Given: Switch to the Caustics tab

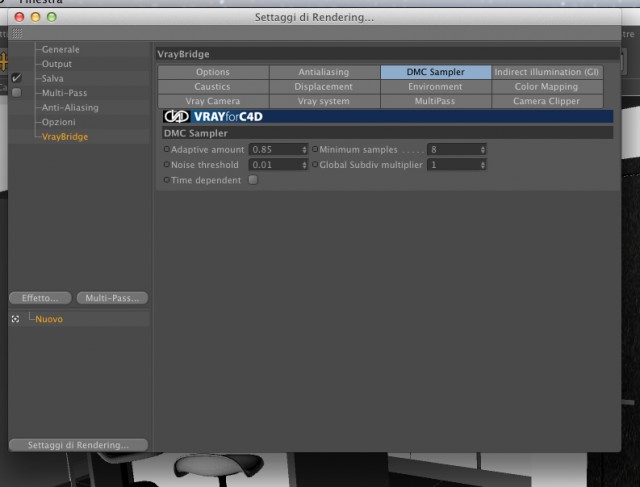Looking at the screenshot, I should tap(213, 87).
